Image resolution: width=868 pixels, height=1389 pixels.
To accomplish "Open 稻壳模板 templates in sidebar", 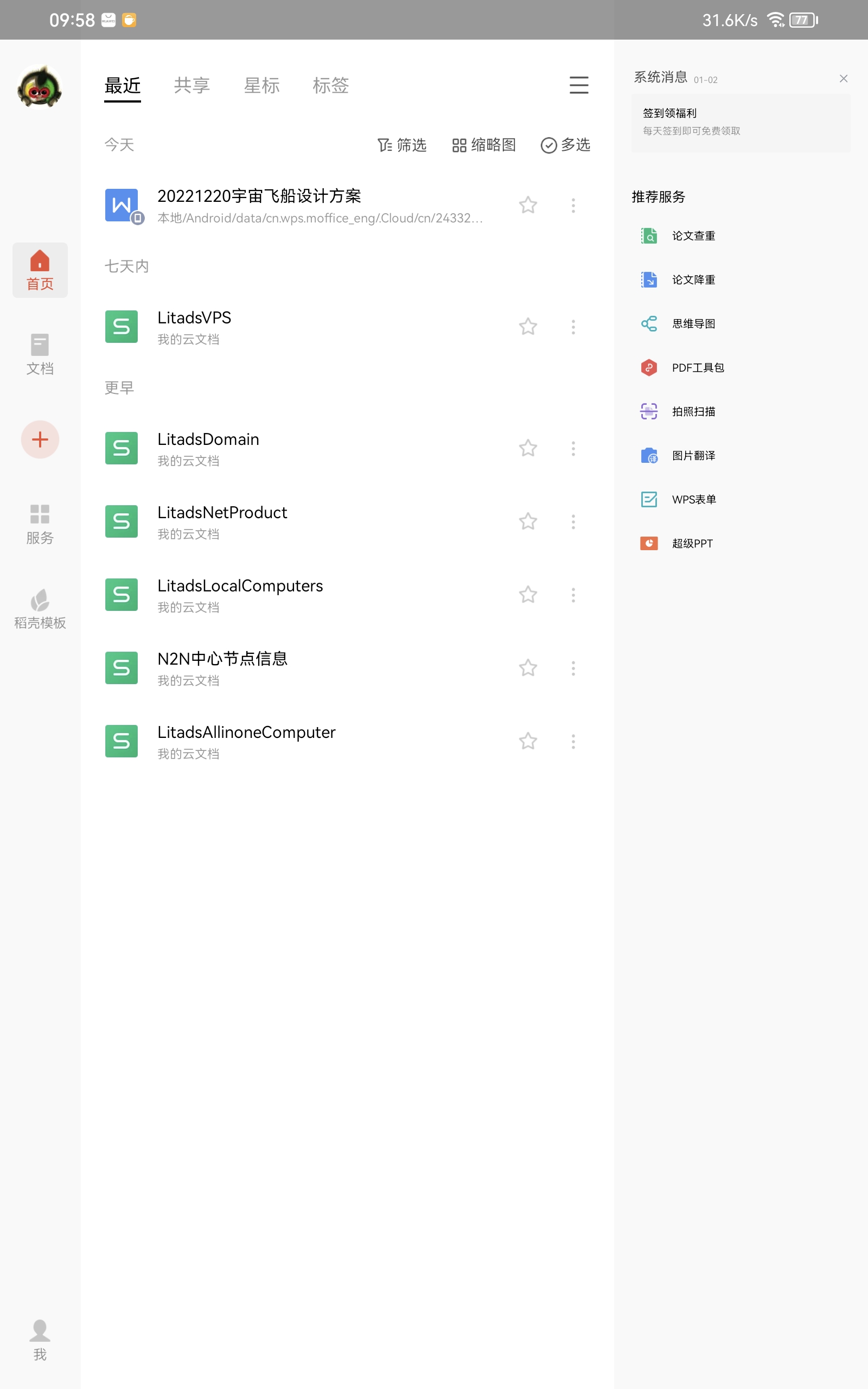I will (x=40, y=609).
